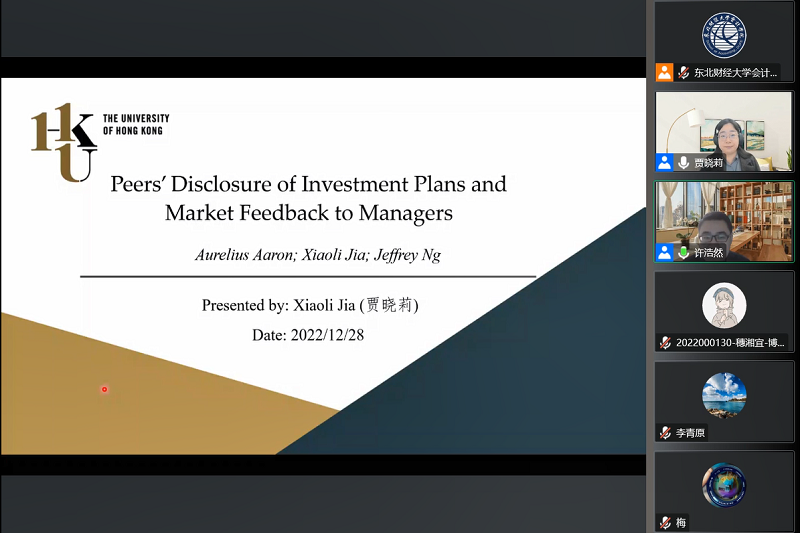Click muted microphone icon beside 东北财经大学会计
The image size is (800, 533).
click(684, 72)
